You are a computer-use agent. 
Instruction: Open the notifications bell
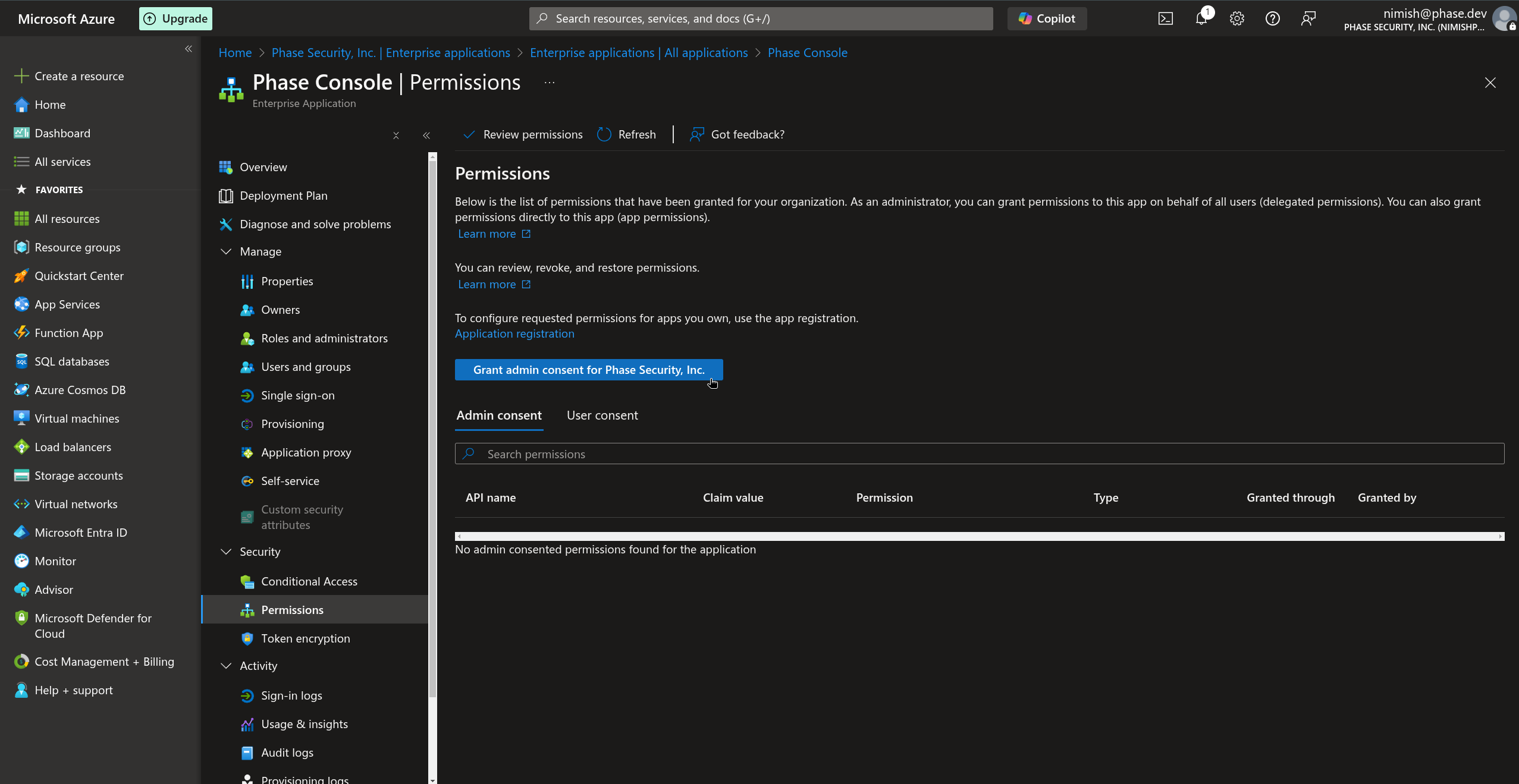click(1202, 18)
